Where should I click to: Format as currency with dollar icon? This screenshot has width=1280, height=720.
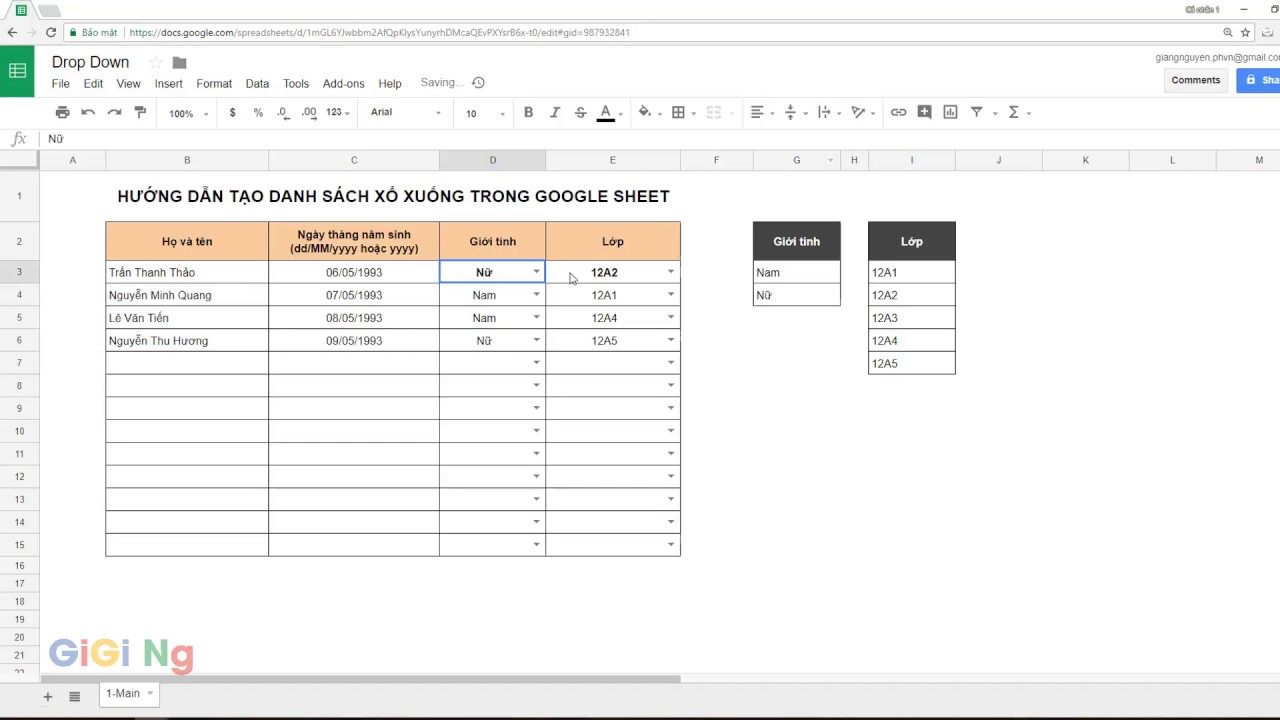pos(232,113)
